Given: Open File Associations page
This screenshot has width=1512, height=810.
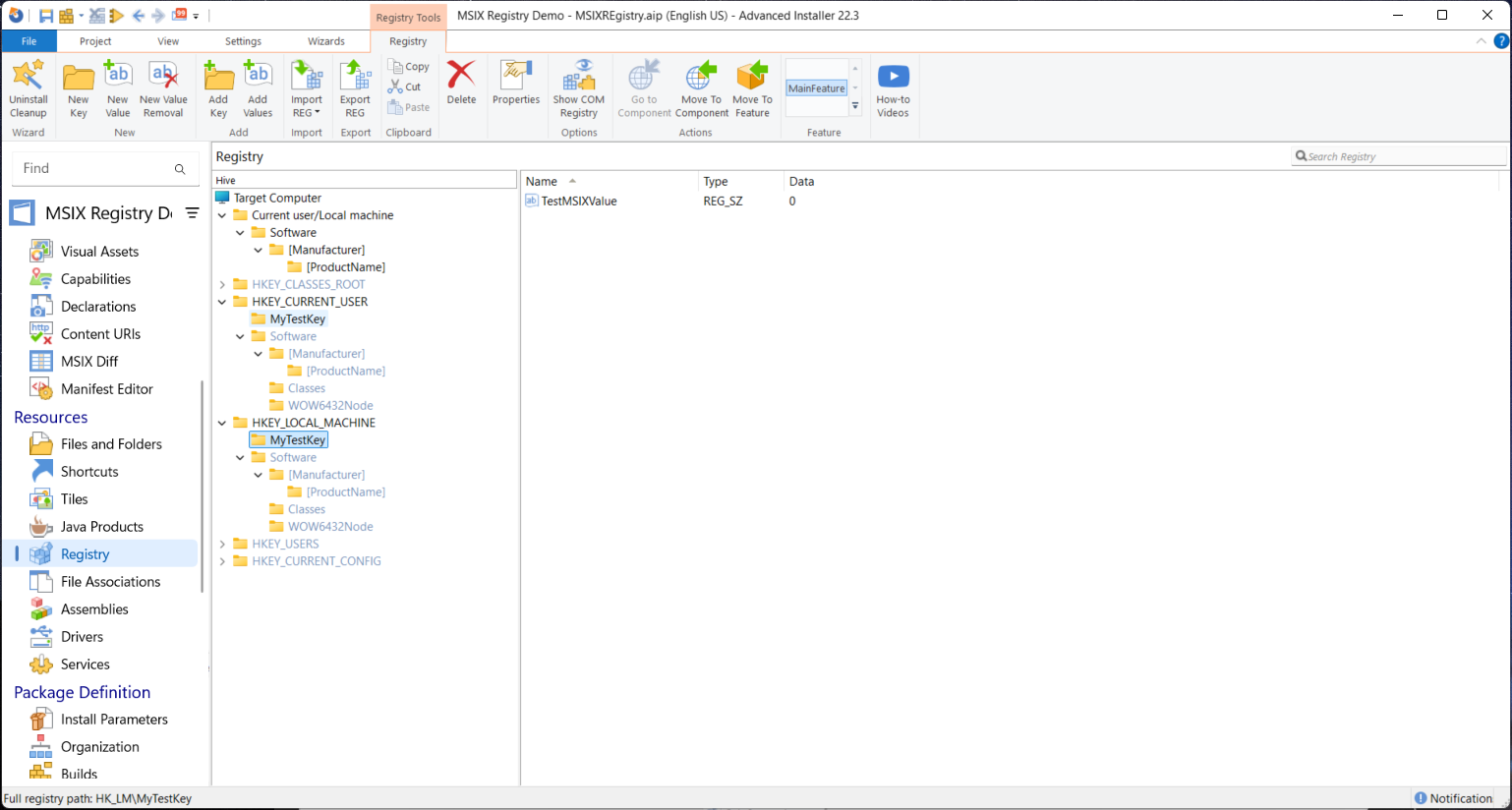Looking at the screenshot, I should [110, 582].
